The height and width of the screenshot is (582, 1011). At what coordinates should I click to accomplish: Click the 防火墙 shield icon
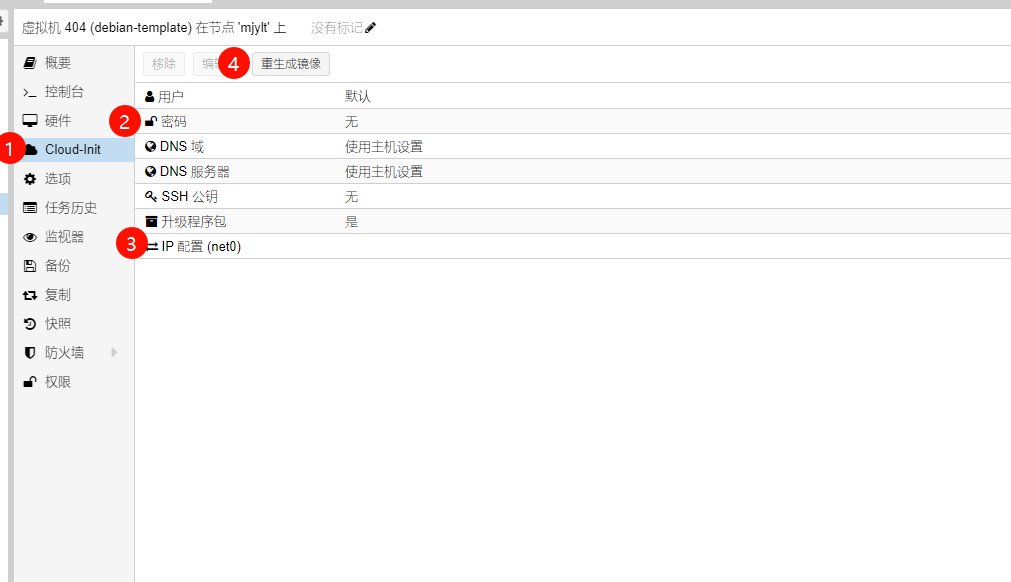(x=30, y=353)
